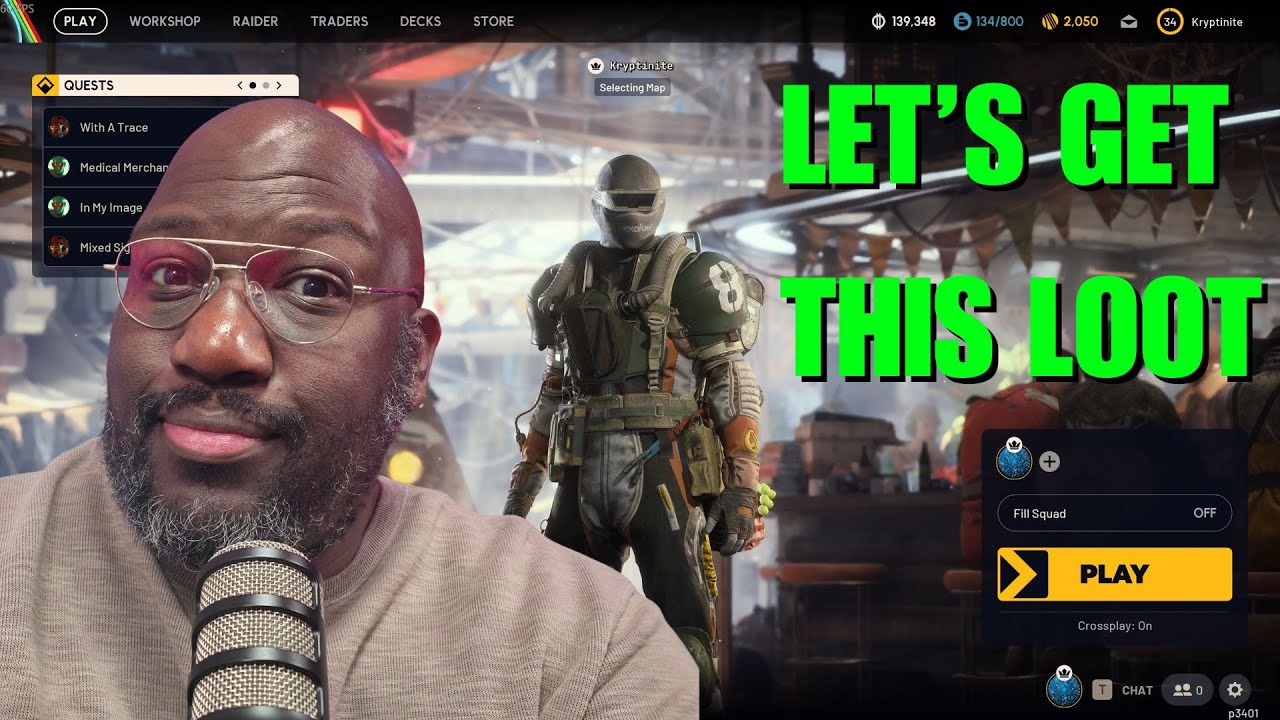The image size is (1280, 720).
Task: Click the gold token icon beside 2,050
Action: click(x=1050, y=21)
